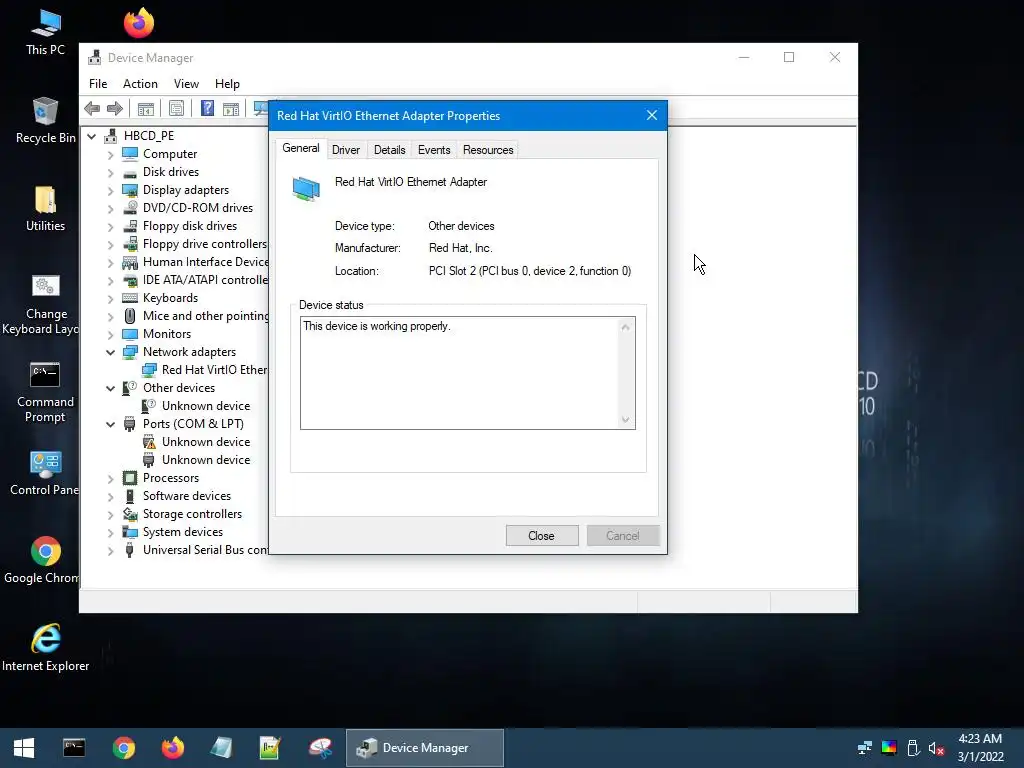The image size is (1024, 768).
Task: Open the Help menu
Action: tap(227, 84)
